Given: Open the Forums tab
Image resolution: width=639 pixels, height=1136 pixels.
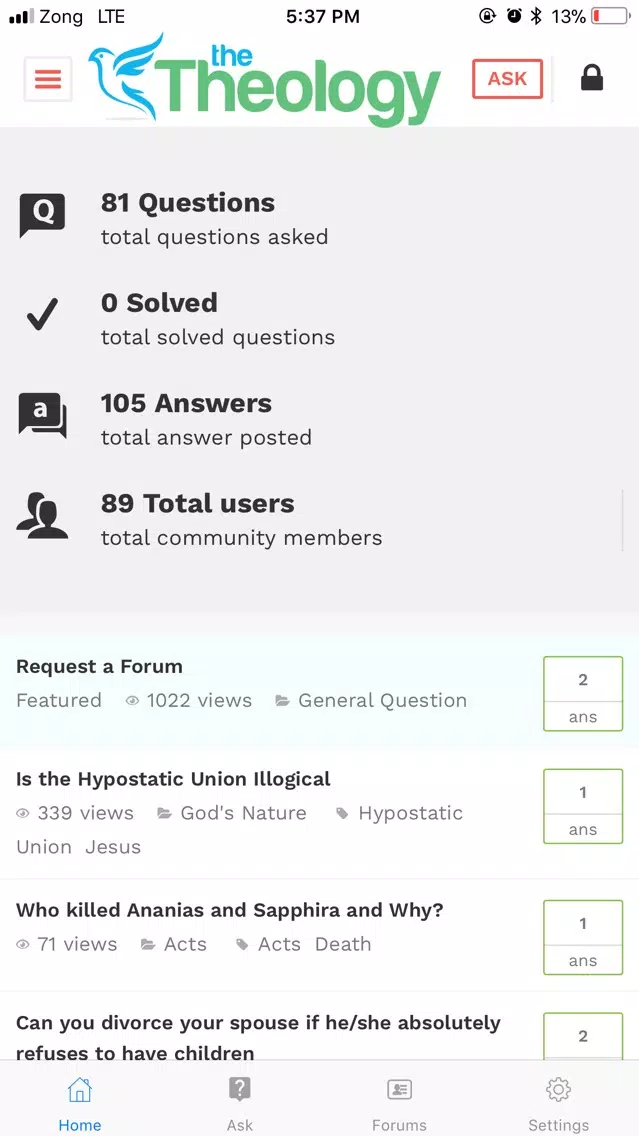Looking at the screenshot, I should 399,1103.
